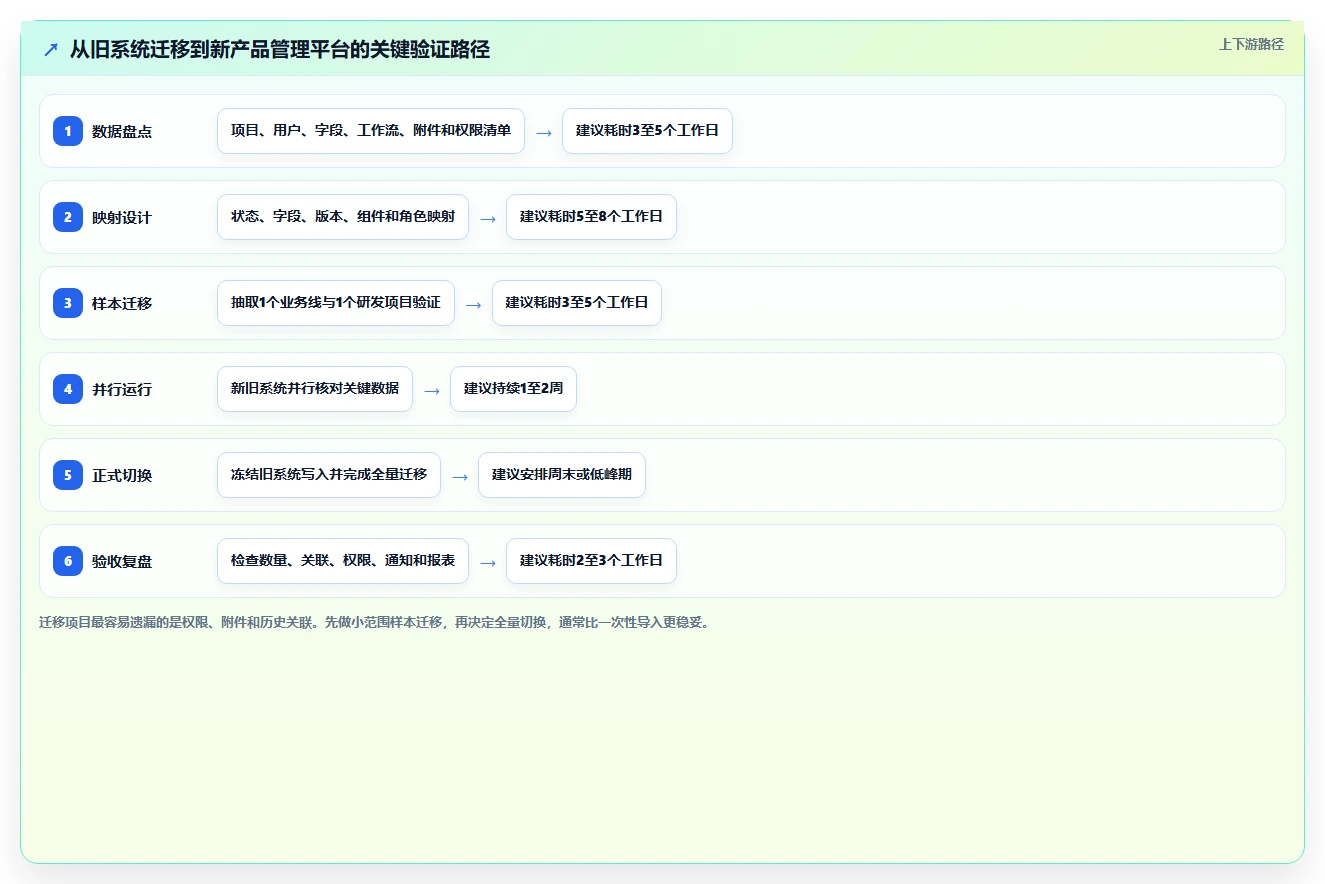The height and width of the screenshot is (884, 1325).
Task: Click the 映射设计 step label
Action: pyautogui.click(x=122, y=217)
